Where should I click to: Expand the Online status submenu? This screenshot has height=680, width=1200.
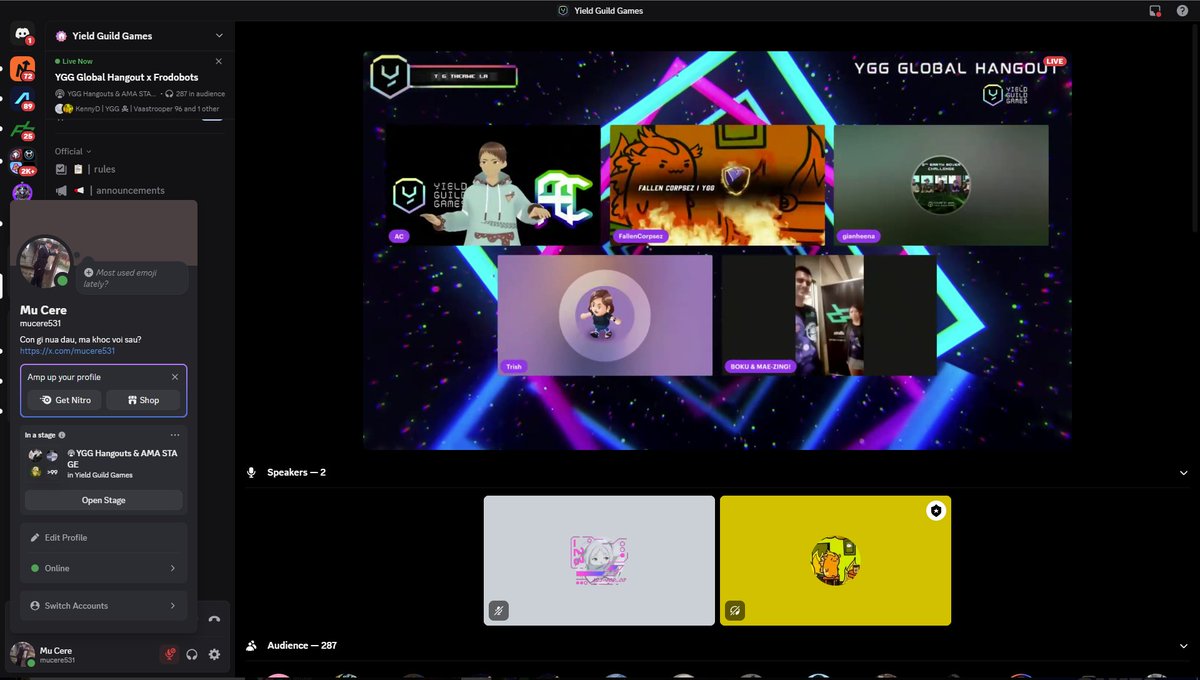pos(172,568)
